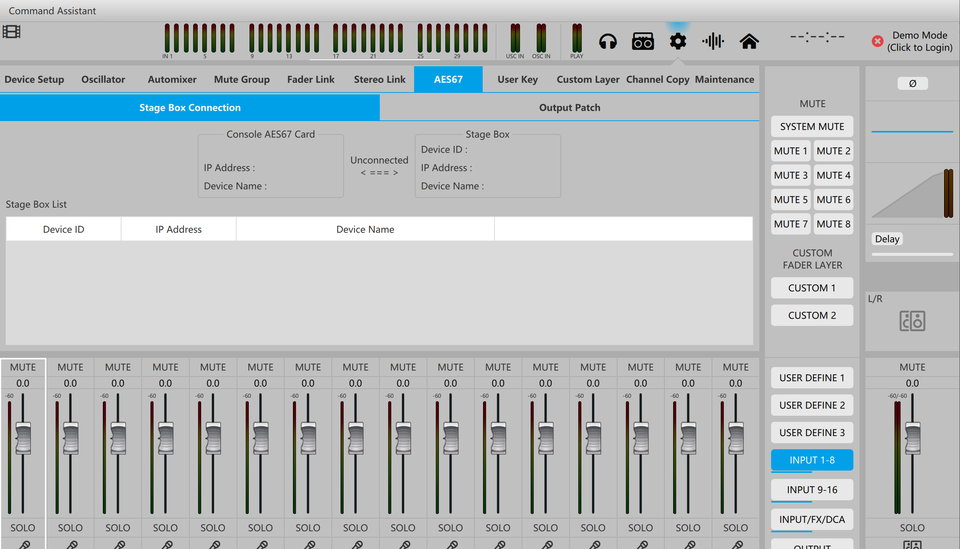Screen dimensions: 960x549
Task: Go to home screen icon
Action: 748,41
